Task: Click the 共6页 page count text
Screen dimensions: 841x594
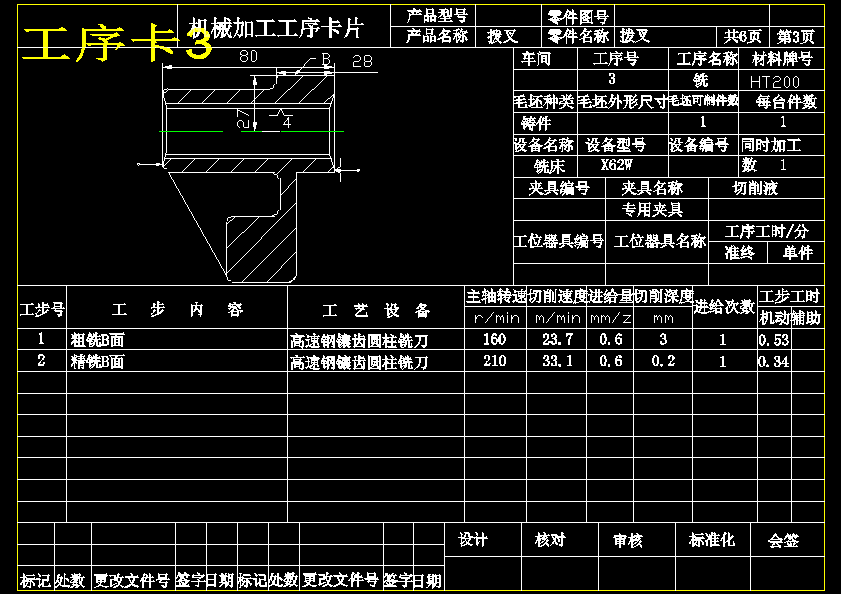Action: click(x=742, y=36)
